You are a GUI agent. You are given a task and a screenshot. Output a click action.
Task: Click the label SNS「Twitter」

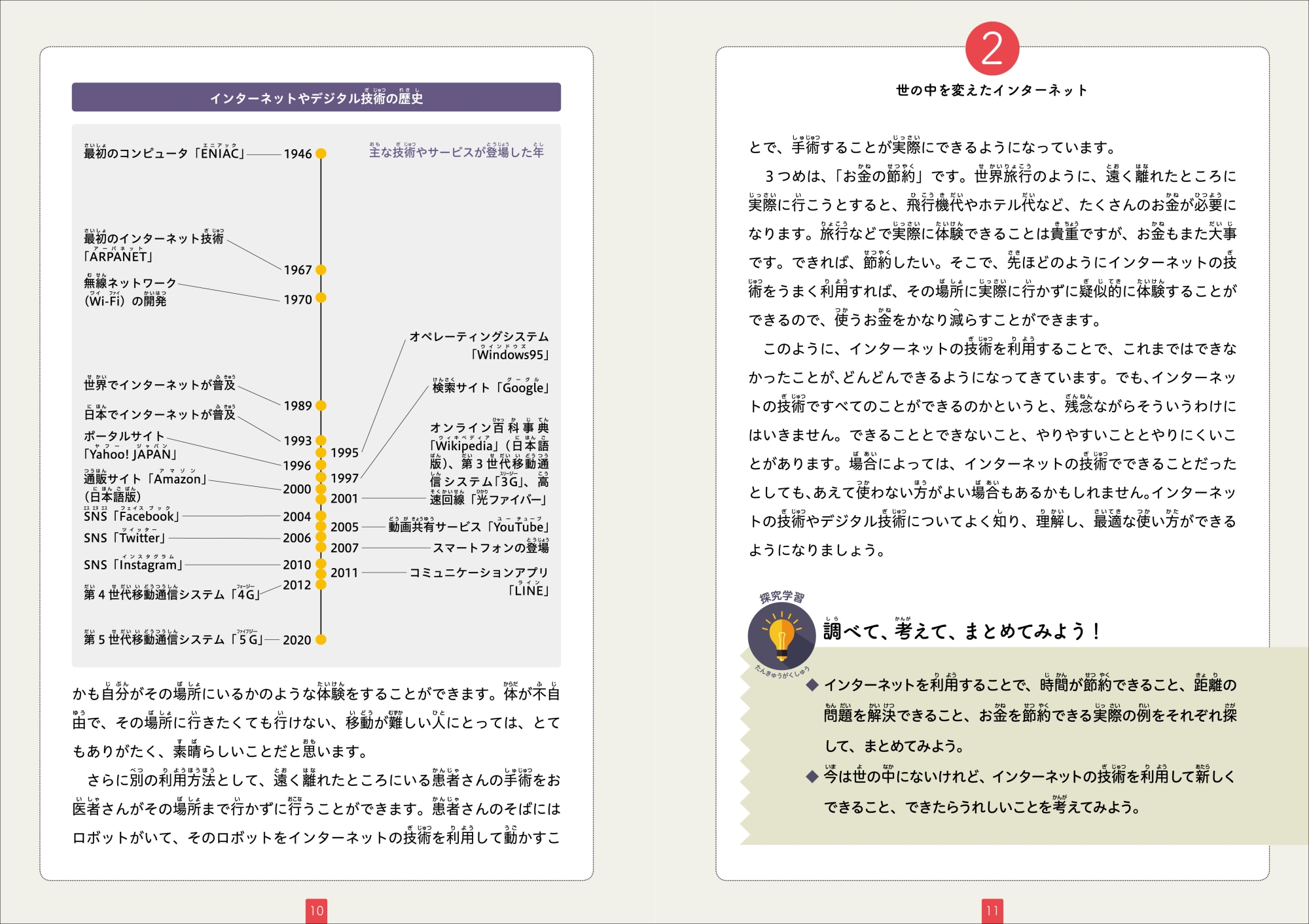(125, 537)
